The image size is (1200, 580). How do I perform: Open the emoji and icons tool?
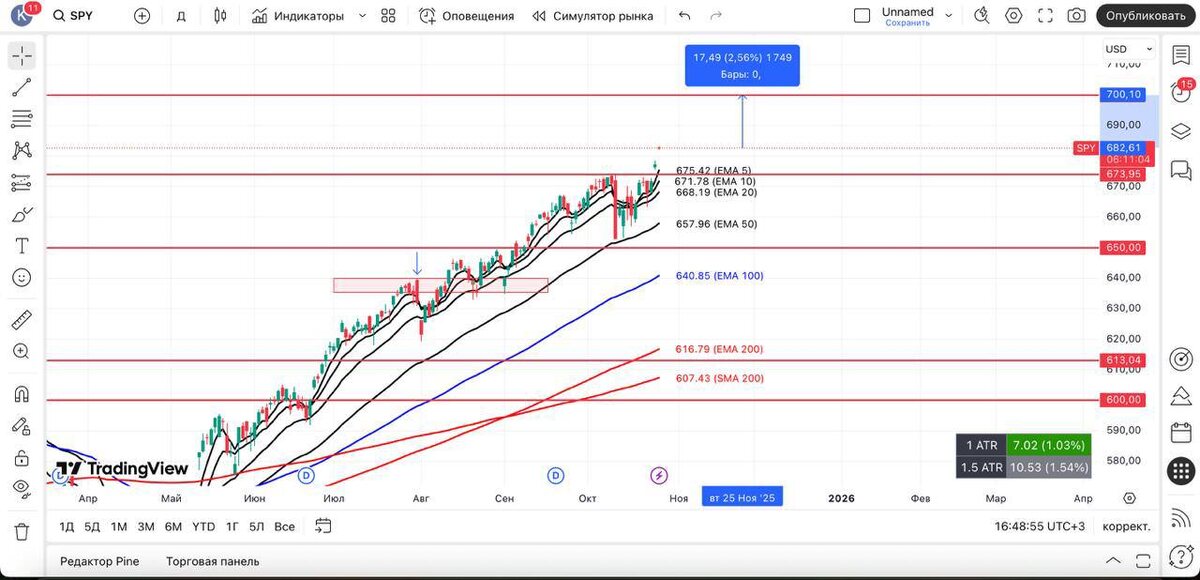coord(22,277)
